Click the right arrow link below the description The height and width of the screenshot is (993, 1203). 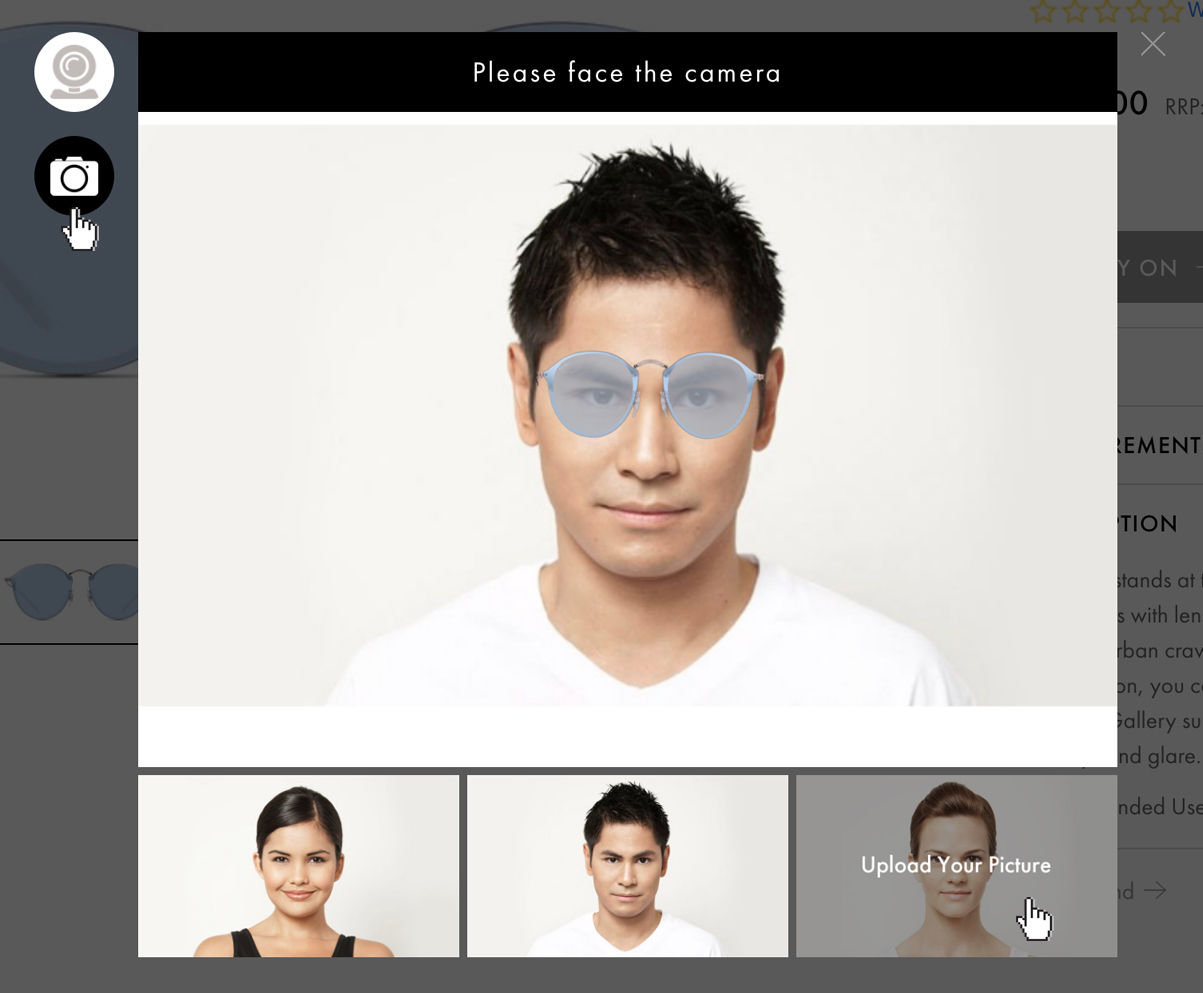[1154, 890]
